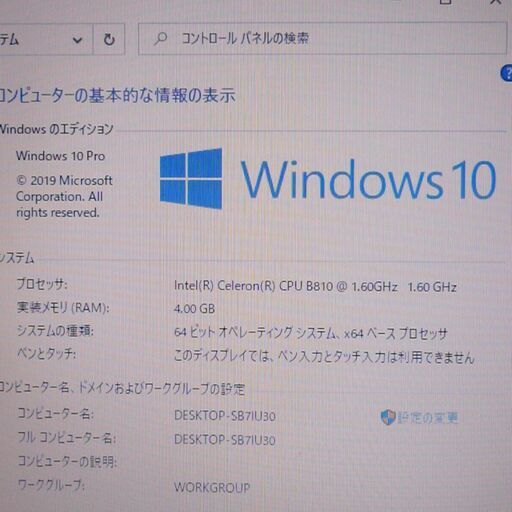Open the address bar history dropdown chevron
Viewport: 512px width, 512px height.
(x=77, y=40)
